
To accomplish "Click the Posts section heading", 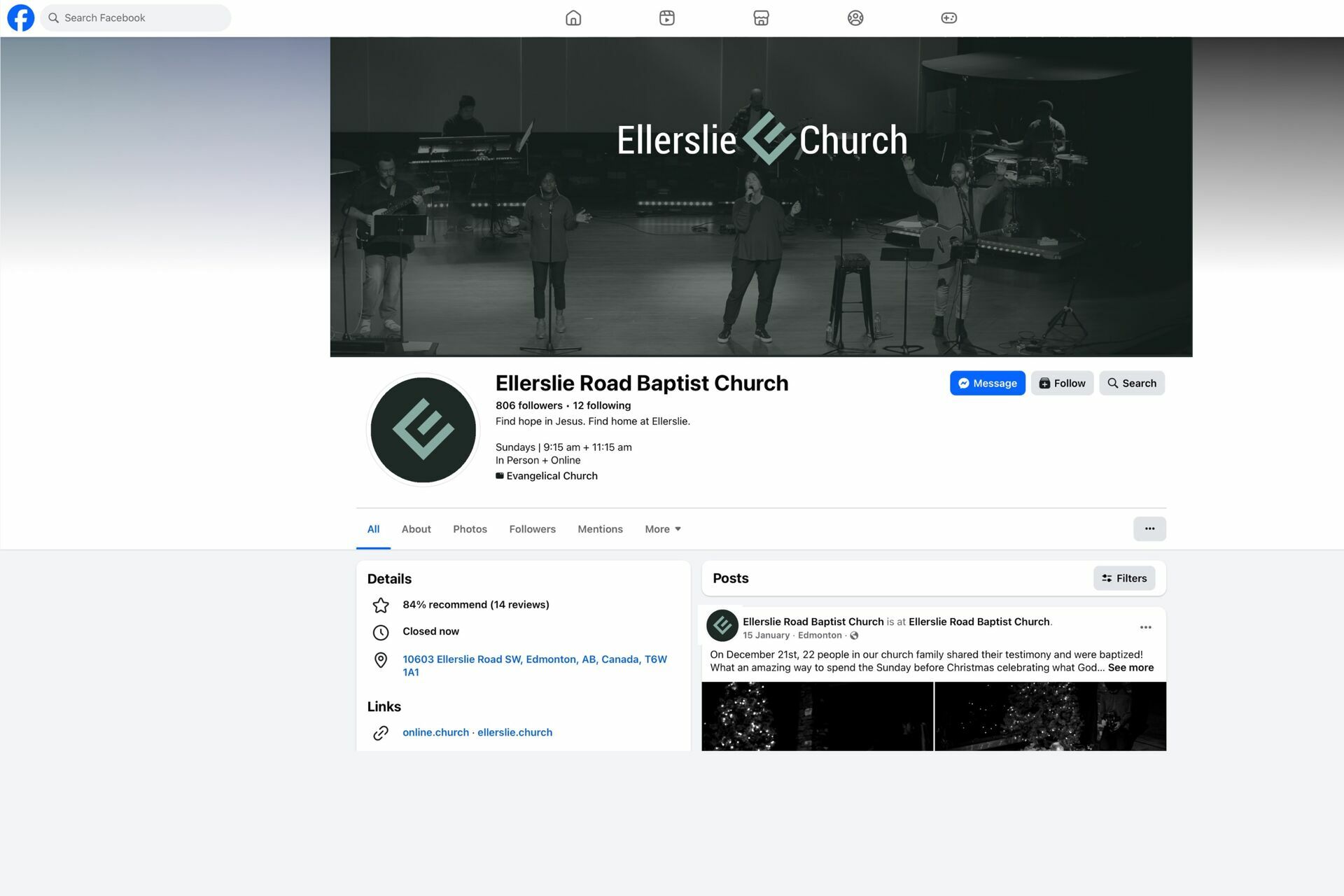I will [730, 578].
